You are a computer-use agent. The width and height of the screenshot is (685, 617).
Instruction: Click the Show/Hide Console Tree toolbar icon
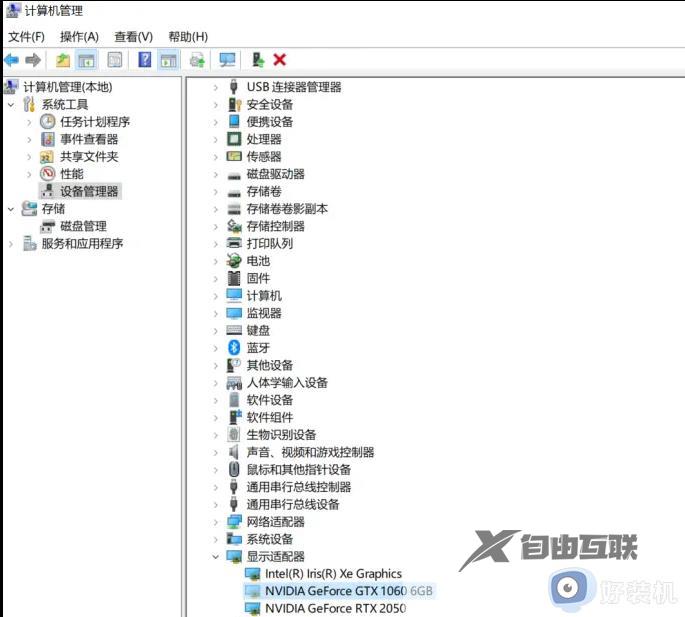[86, 60]
